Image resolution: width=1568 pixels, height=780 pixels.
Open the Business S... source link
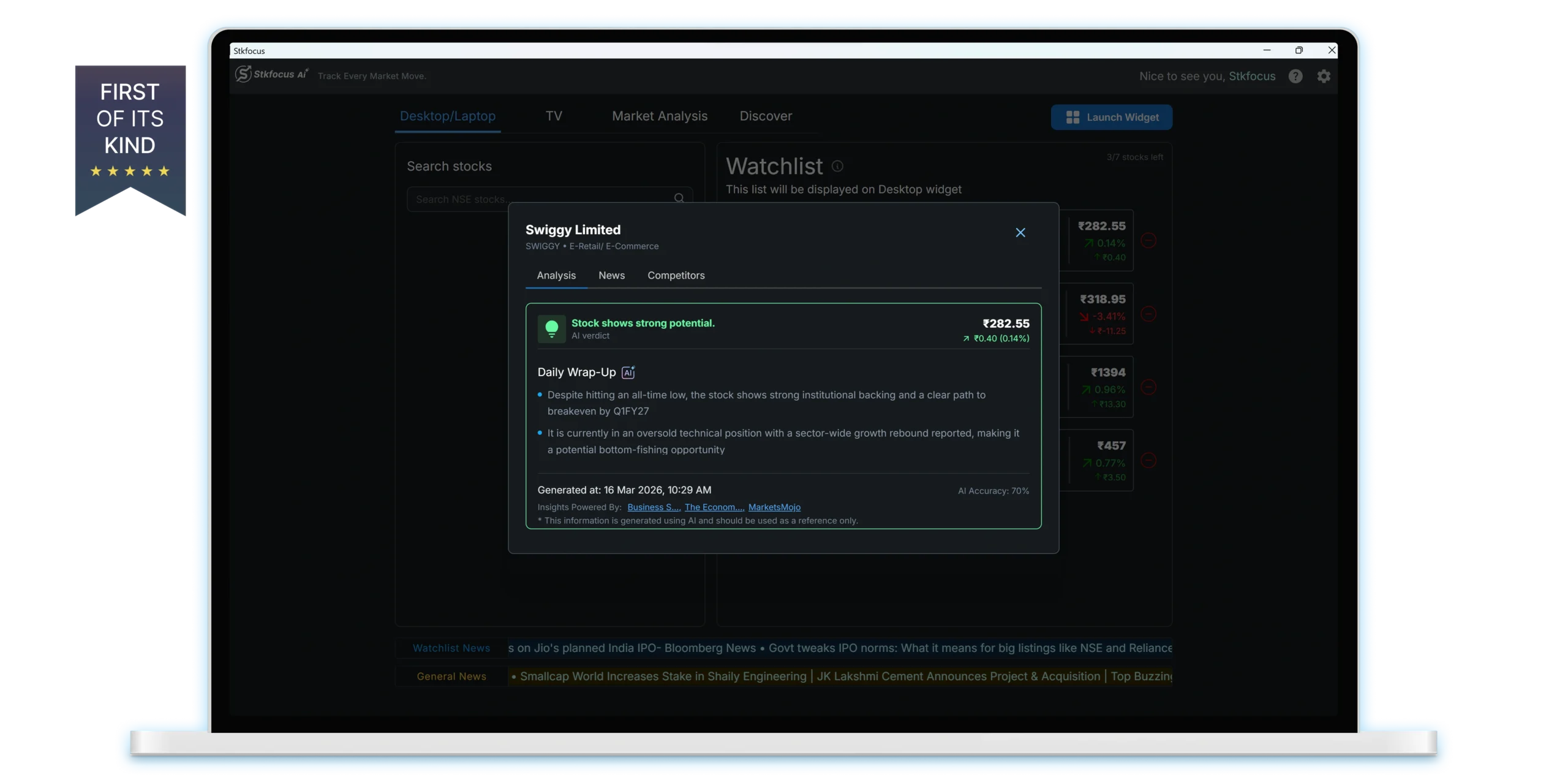(x=653, y=507)
